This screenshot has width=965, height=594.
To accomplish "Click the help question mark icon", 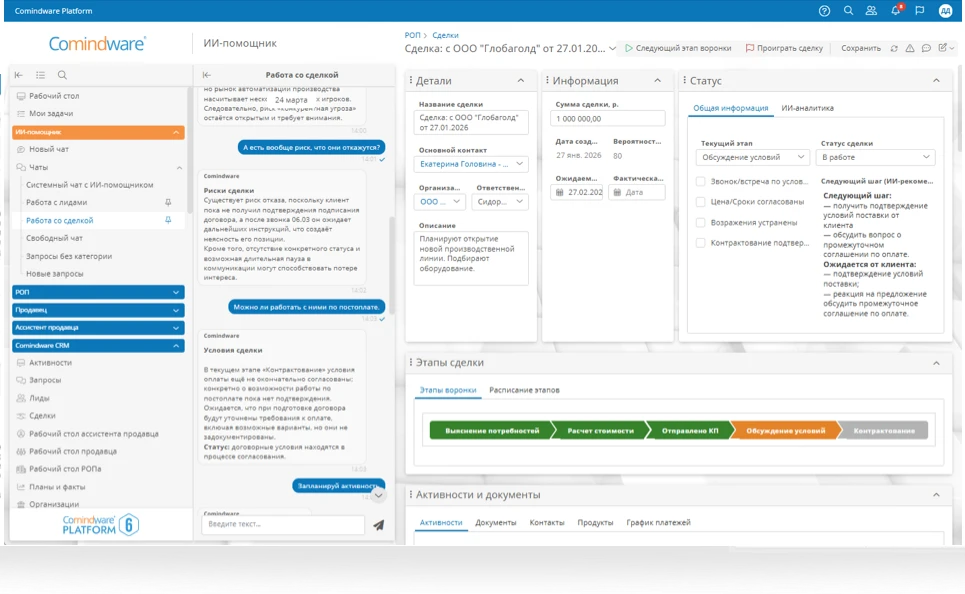I will (824, 11).
